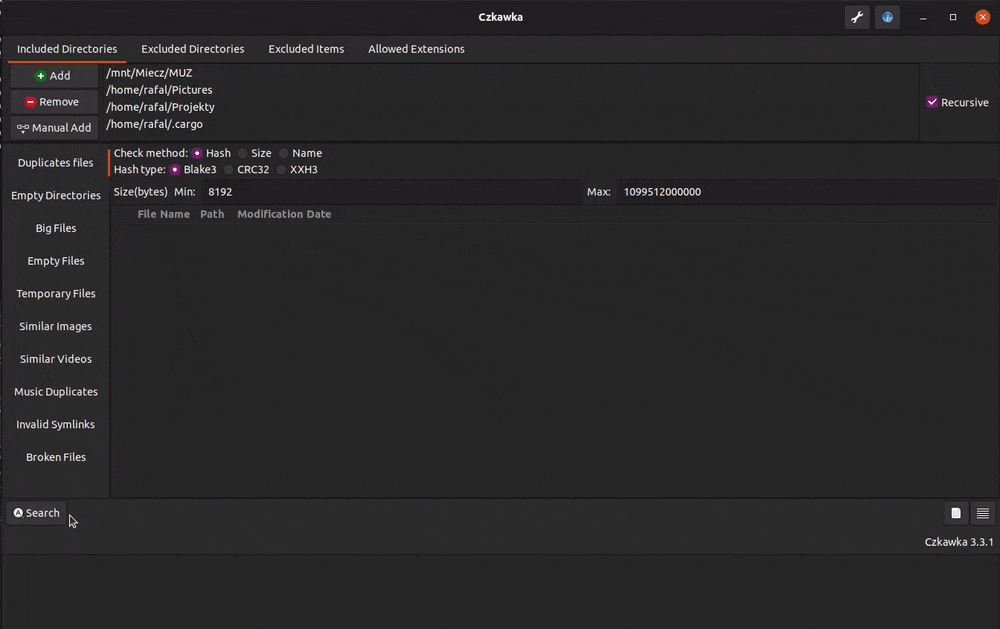Select the /home/rafal/Pictures directory entry
This screenshot has height=629, width=1000.
(x=159, y=90)
